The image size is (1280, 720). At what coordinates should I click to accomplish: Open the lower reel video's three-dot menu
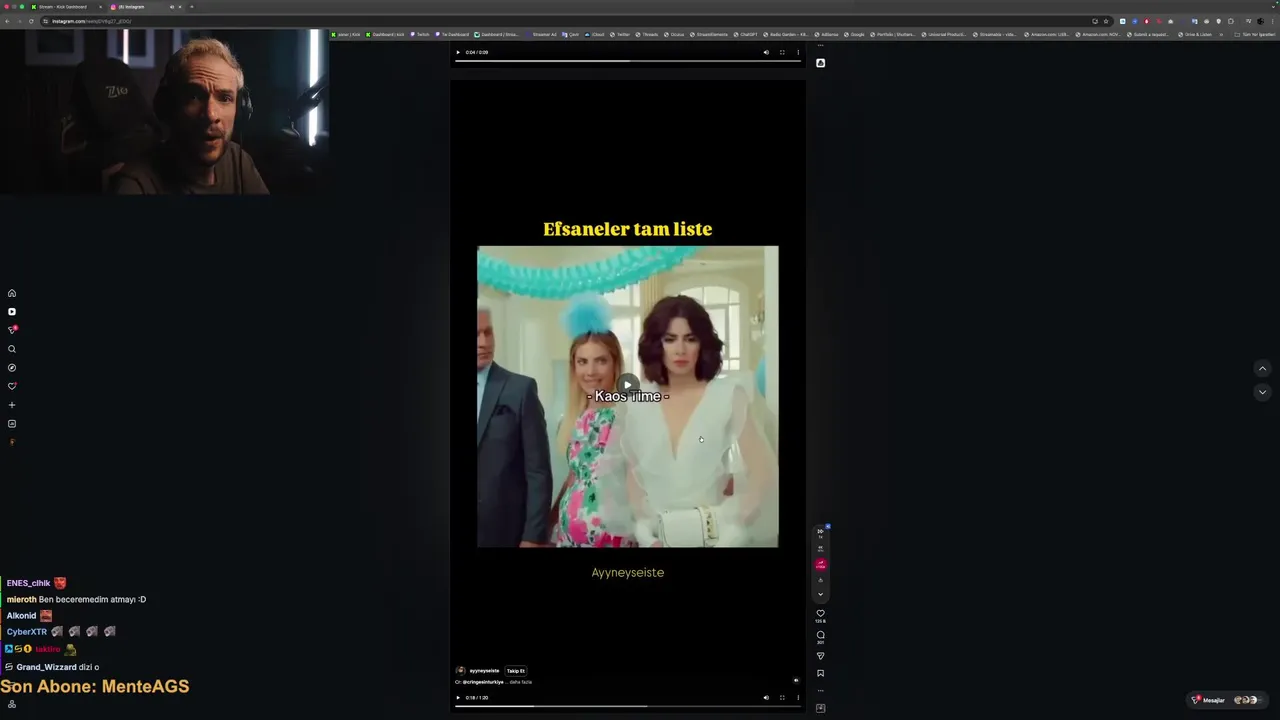pos(798,698)
